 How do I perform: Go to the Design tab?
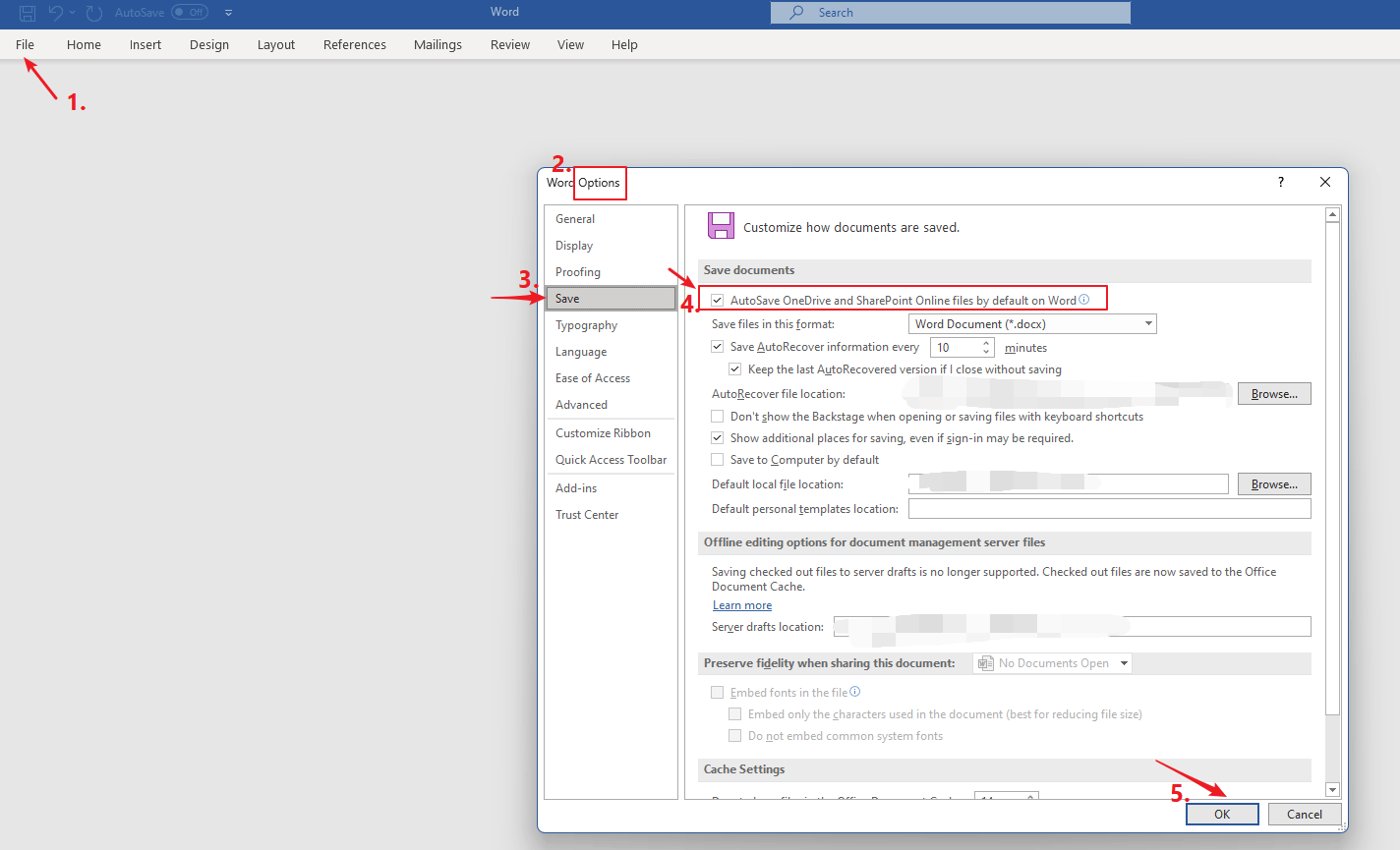pyautogui.click(x=209, y=44)
